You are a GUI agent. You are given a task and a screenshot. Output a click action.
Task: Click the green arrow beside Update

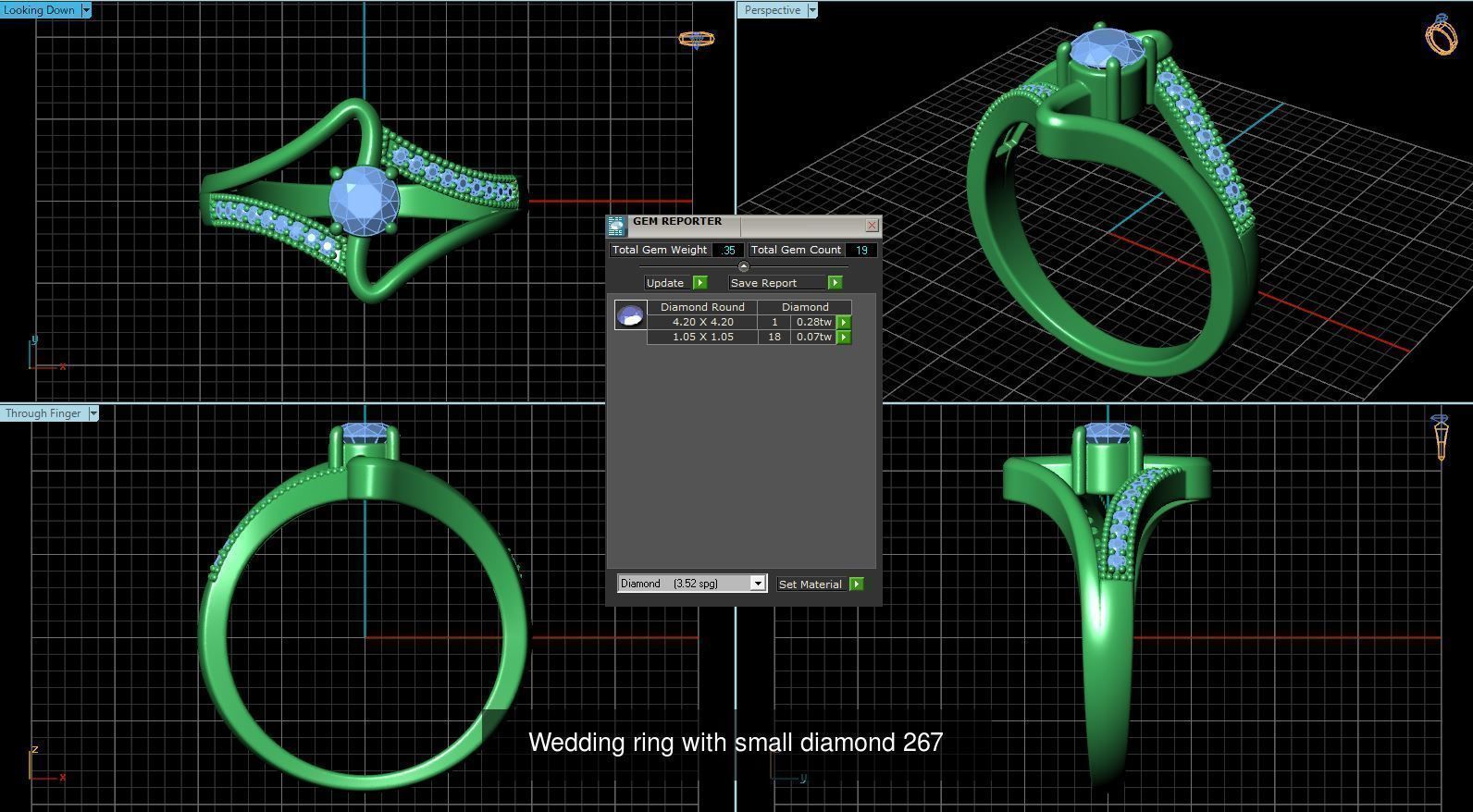point(699,283)
